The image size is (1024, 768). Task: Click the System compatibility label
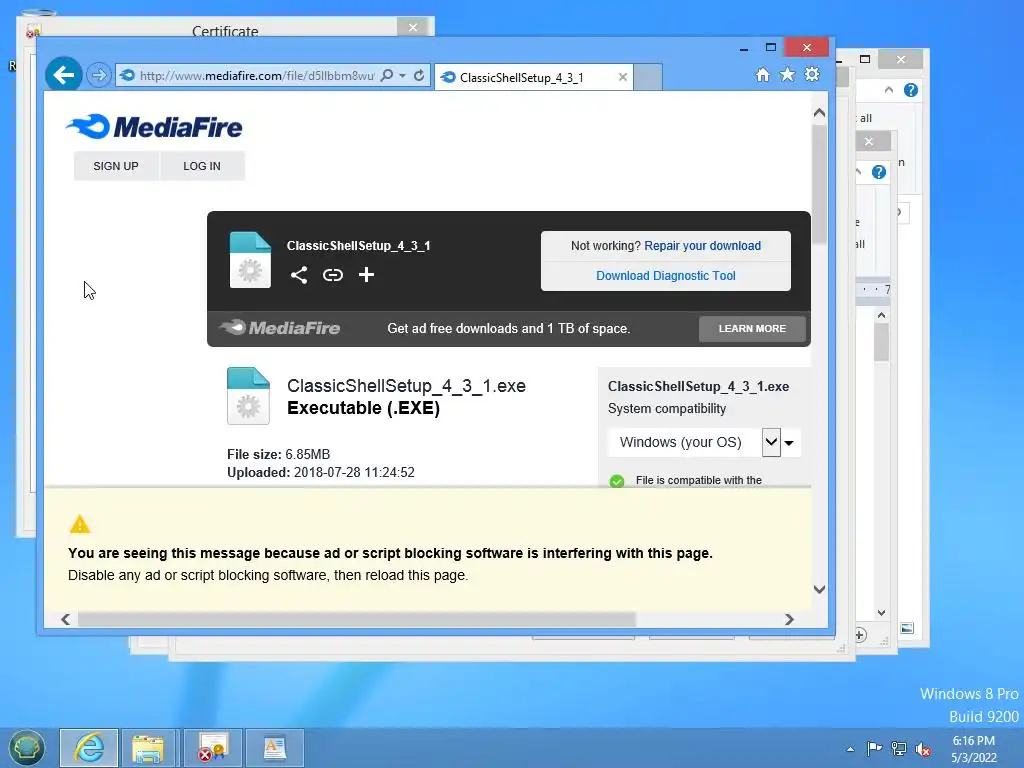667,409
